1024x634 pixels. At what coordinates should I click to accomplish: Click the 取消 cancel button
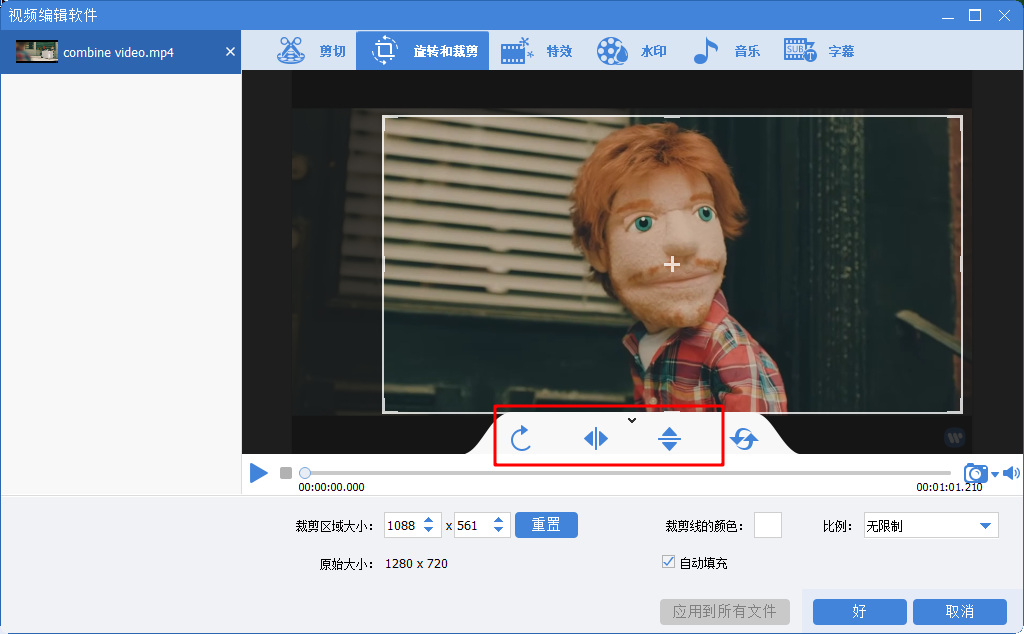coord(959,612)
